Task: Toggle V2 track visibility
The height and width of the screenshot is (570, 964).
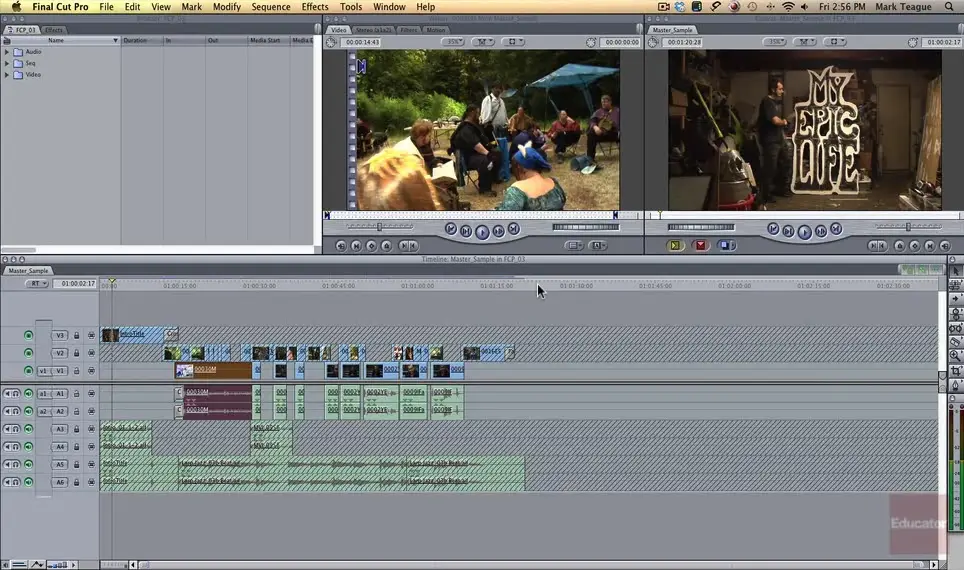Action: pyautogui.click(x=28, y=353)
